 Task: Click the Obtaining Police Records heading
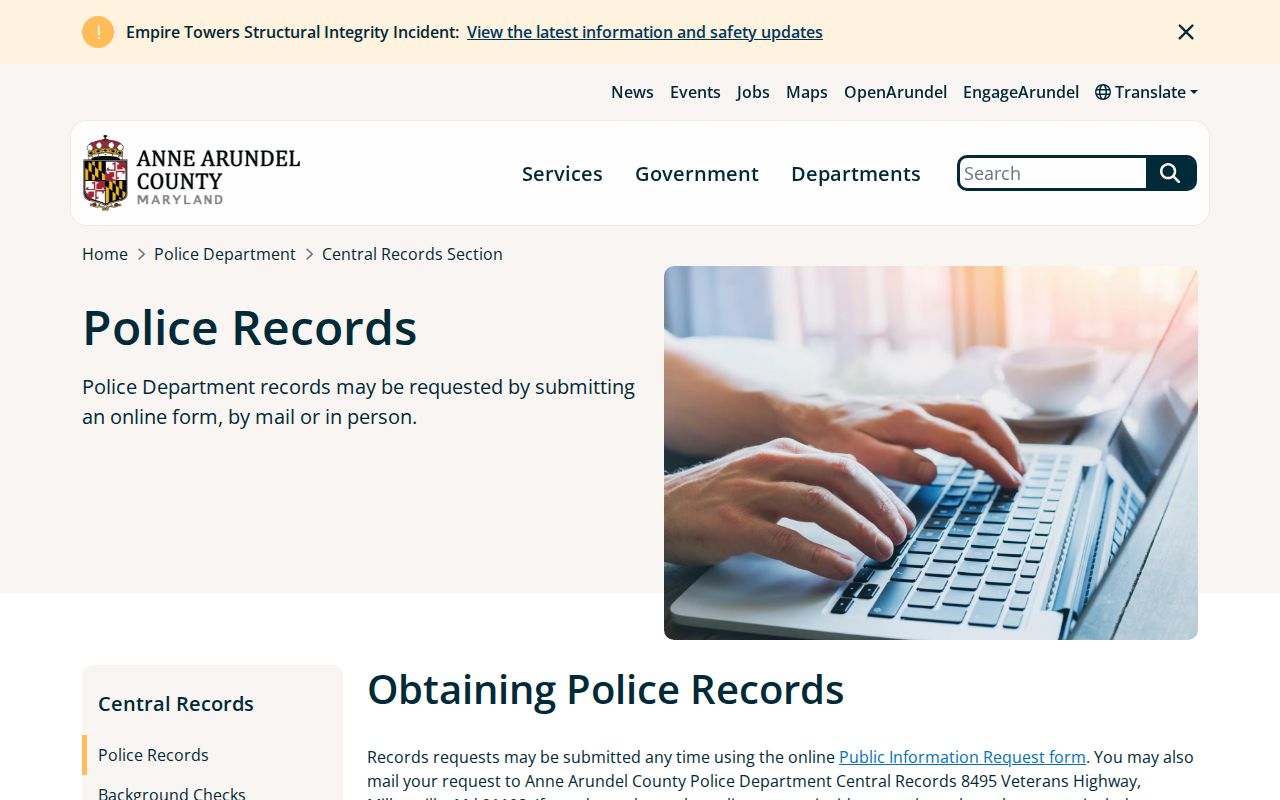tap(606, 690)
